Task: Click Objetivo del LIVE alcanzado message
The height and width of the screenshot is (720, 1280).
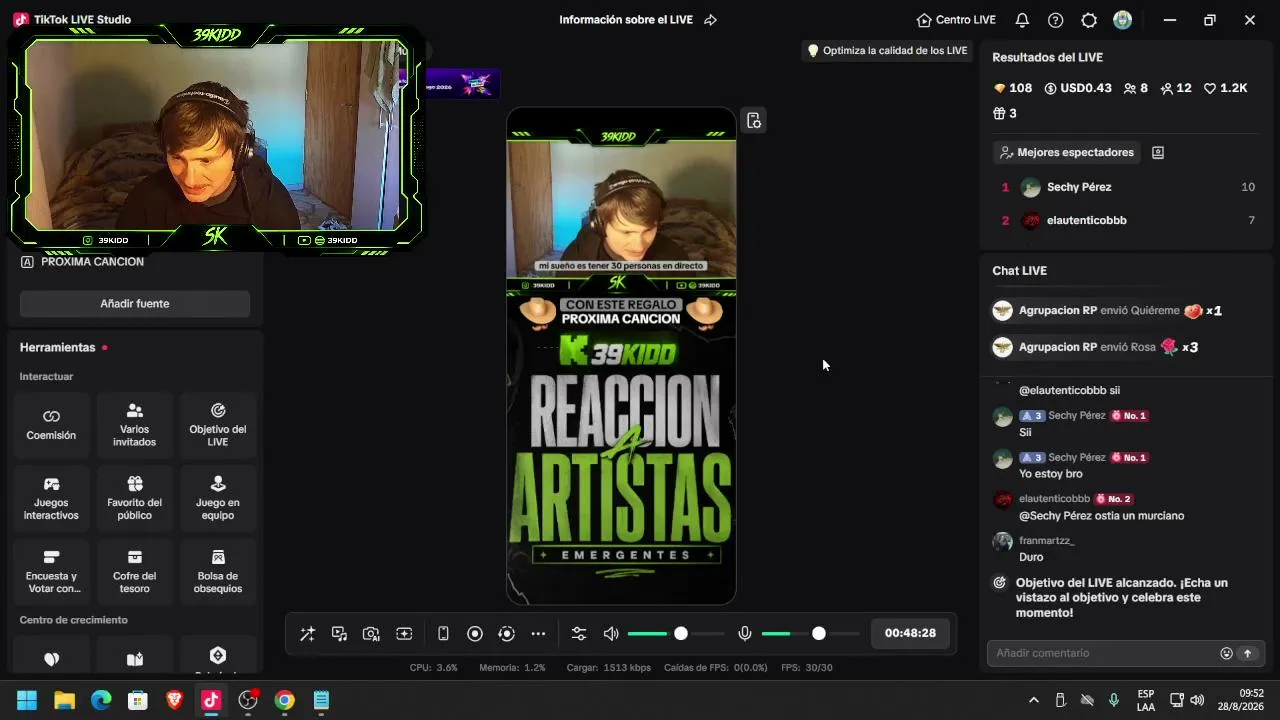Action: [1122, 597]
